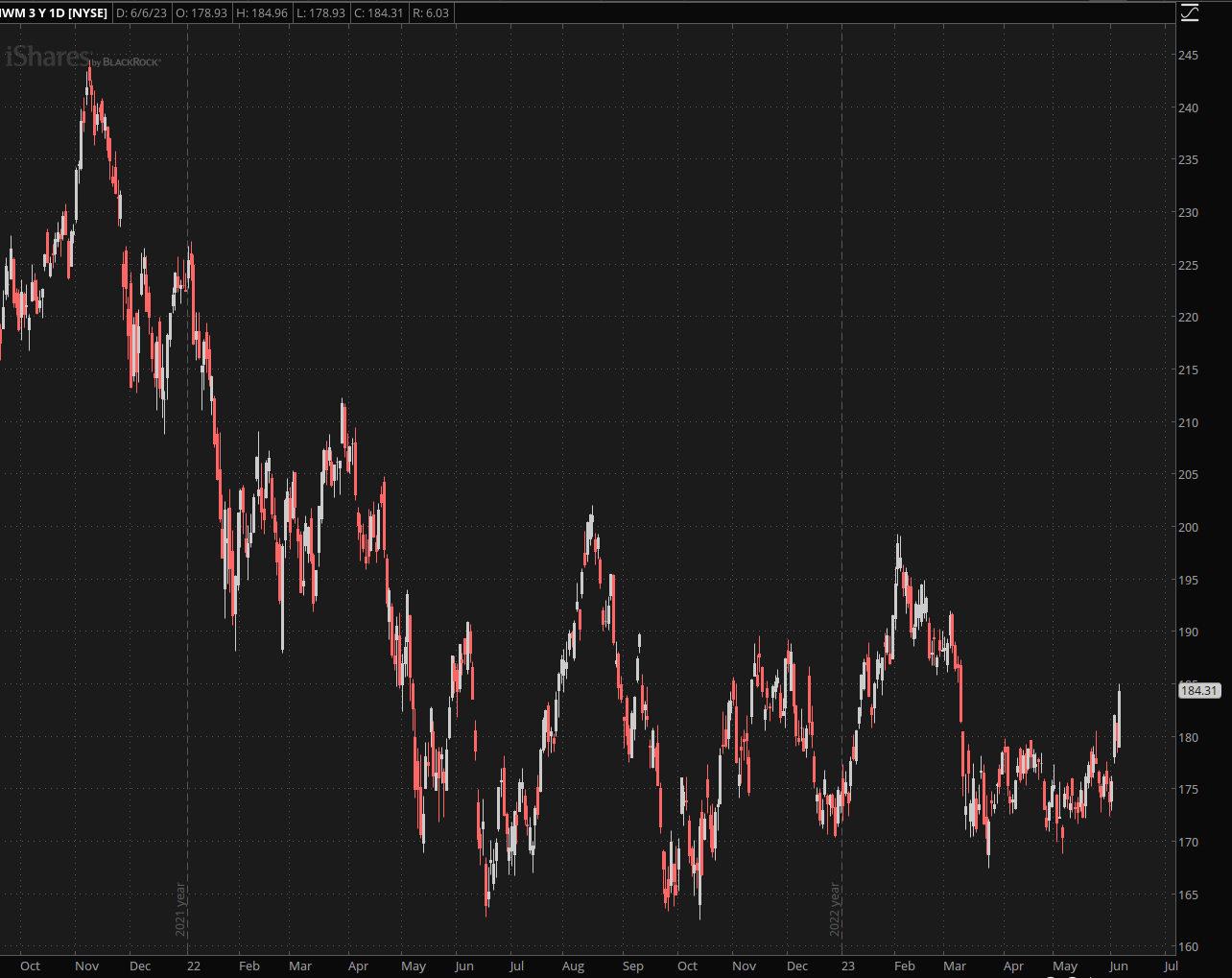Select the 210 price axis value

(1188, 423)
